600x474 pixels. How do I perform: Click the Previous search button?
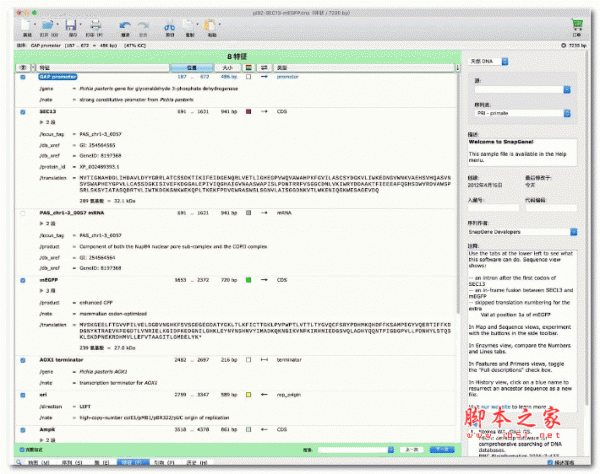pos(411,450)
